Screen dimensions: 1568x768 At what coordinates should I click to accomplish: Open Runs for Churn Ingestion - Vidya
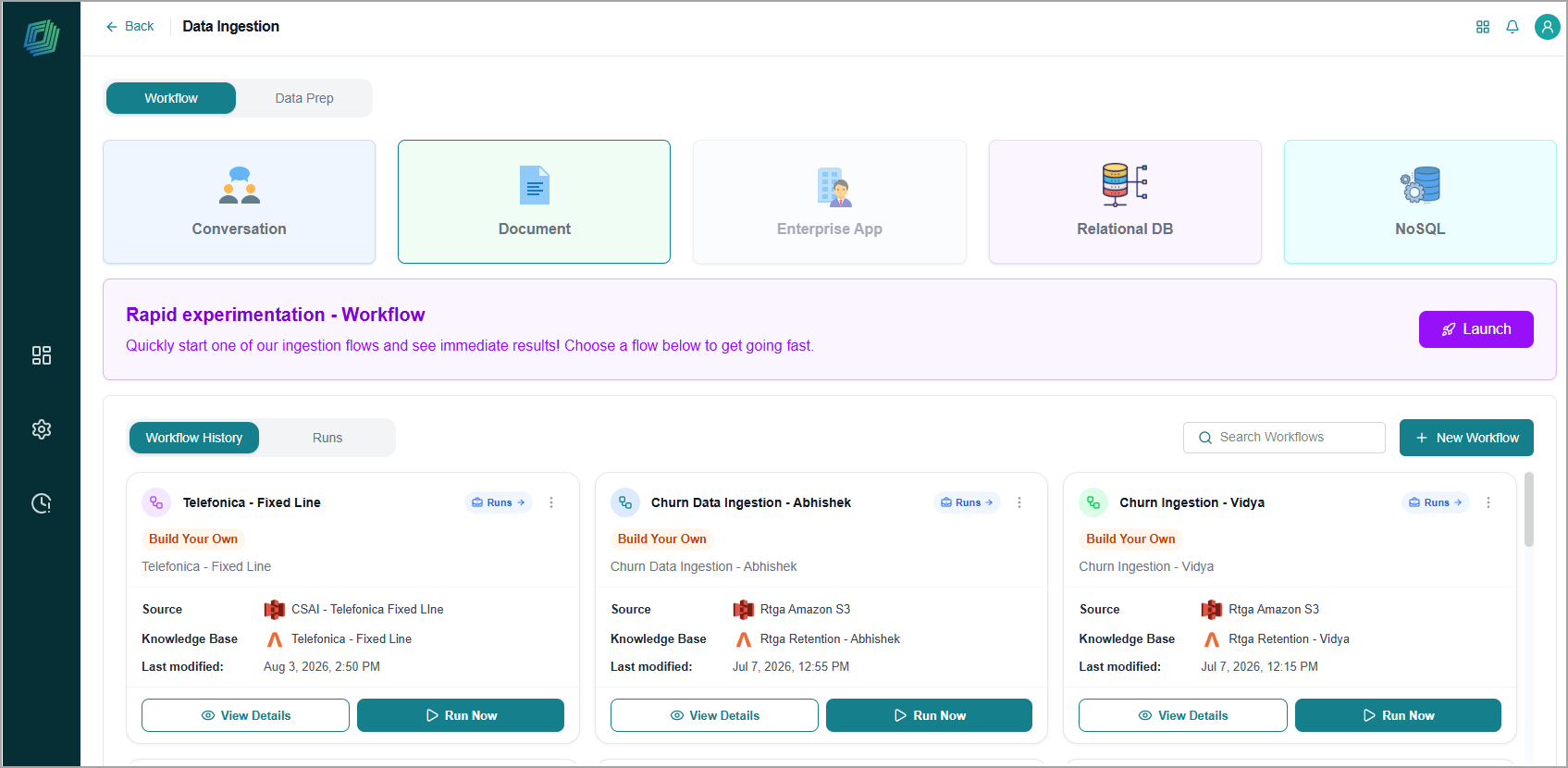click(x=1436, y=502)
